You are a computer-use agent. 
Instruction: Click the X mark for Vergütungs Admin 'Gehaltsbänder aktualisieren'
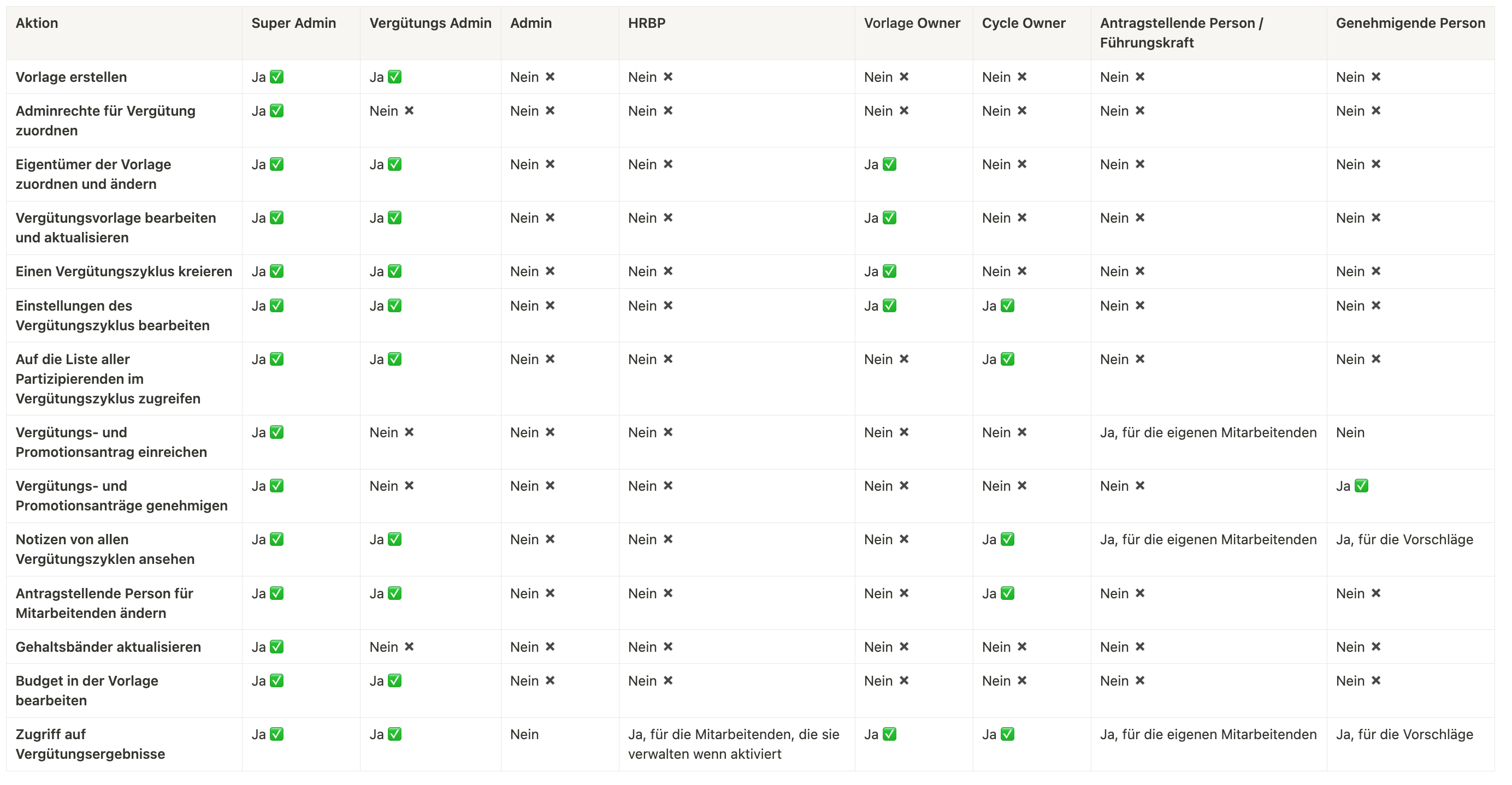[x=409, y=647]
